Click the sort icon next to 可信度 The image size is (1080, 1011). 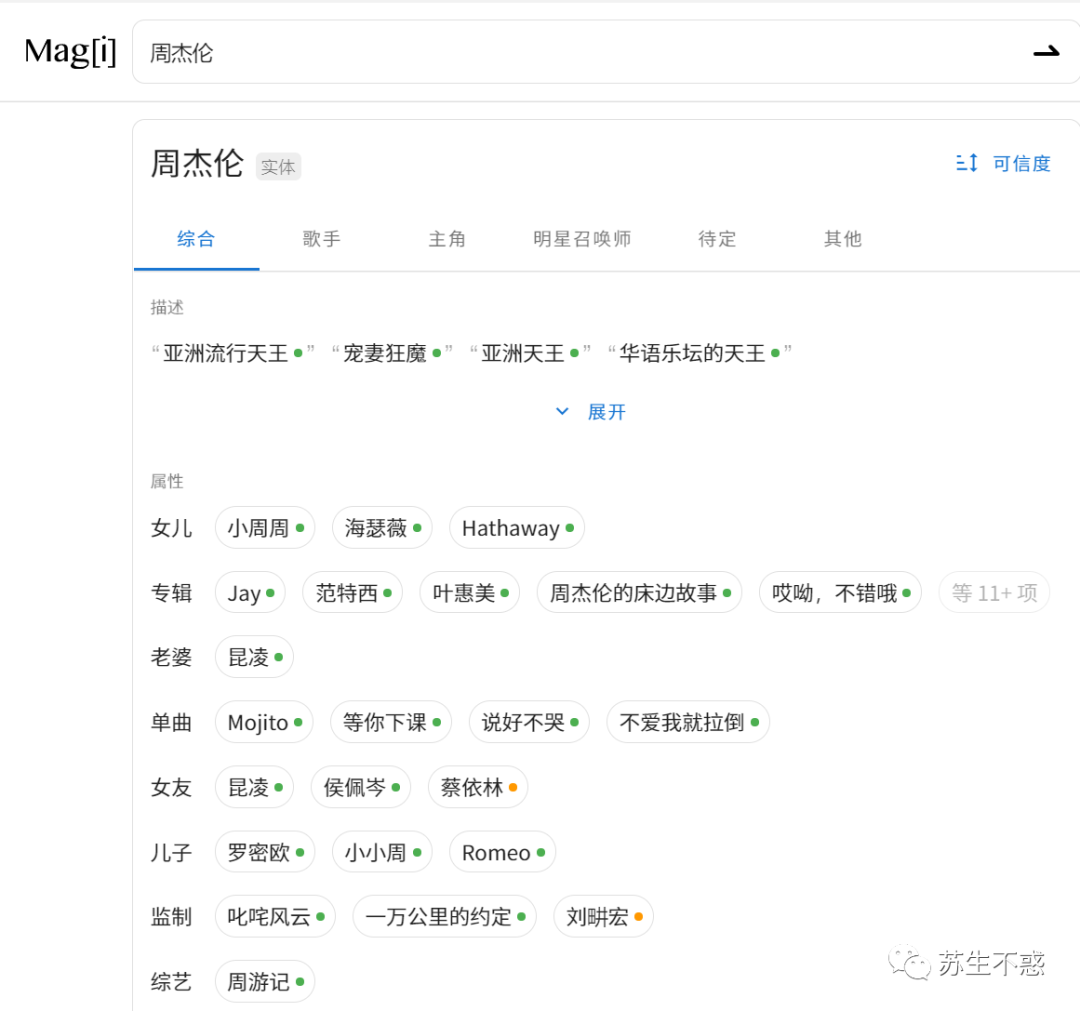[966, 163]
